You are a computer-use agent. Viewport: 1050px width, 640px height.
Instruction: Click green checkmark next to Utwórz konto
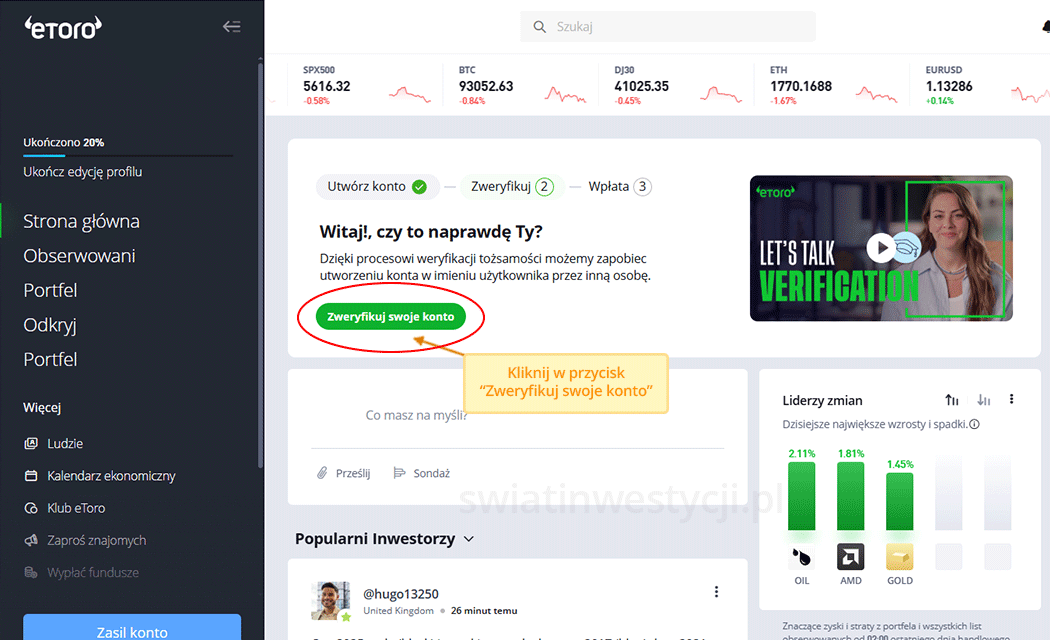[x=419, y=187]
